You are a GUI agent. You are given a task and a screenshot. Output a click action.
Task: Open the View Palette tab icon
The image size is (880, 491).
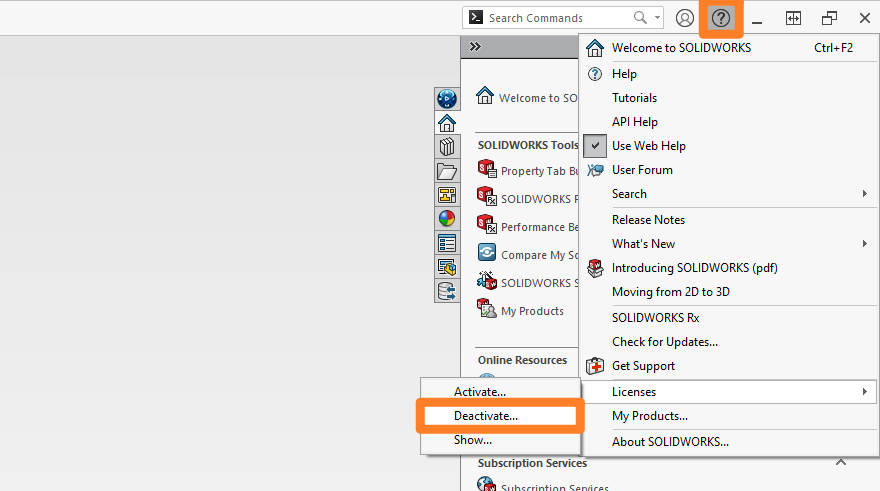pos(447,195)
